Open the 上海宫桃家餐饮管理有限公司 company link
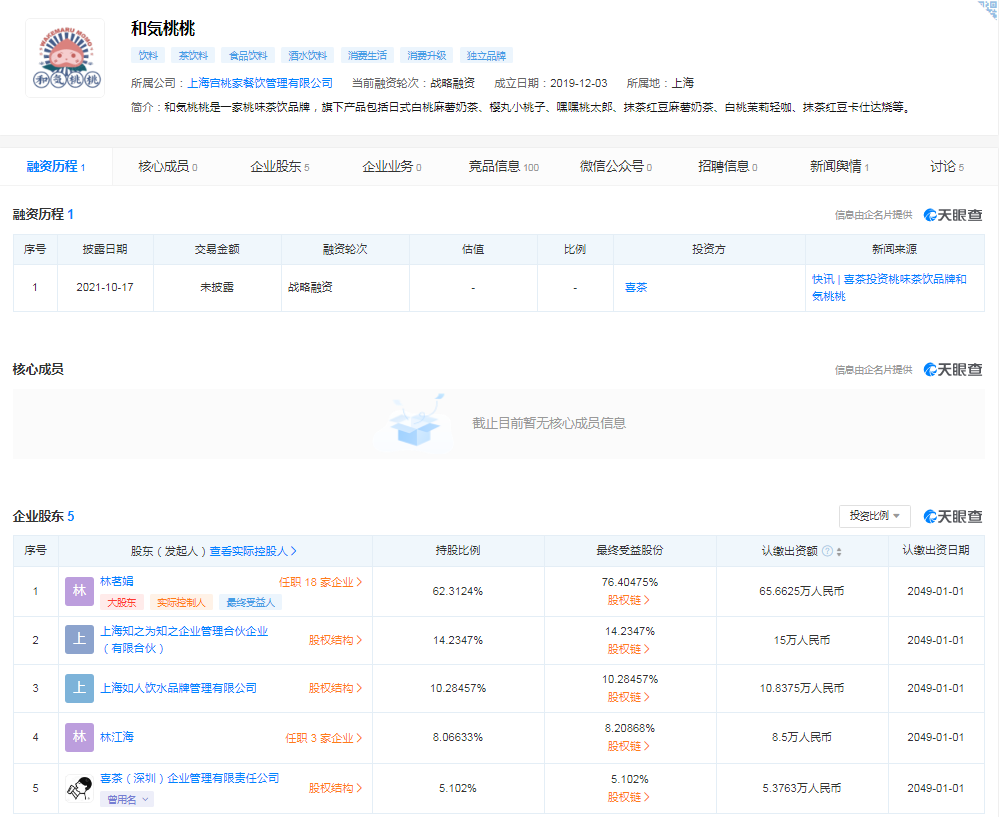This screenshot has height=817, width=999. [x=260, y=83]
